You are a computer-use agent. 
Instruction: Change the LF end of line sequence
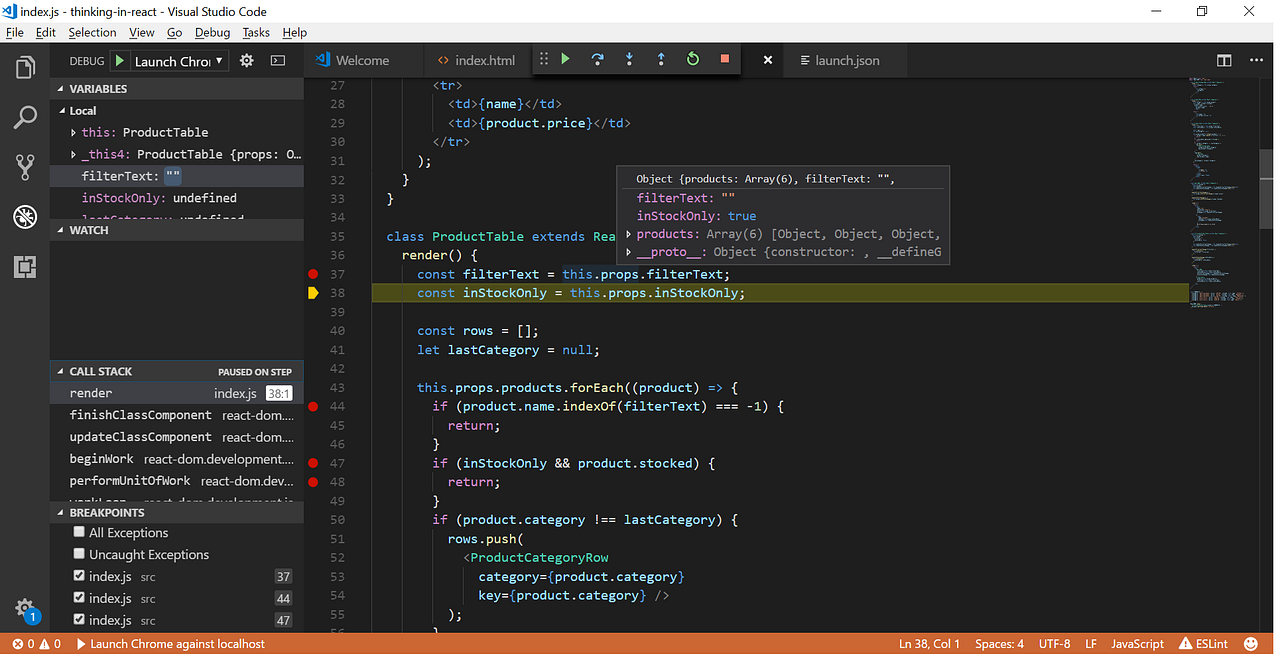click(x=1091, y=644)
